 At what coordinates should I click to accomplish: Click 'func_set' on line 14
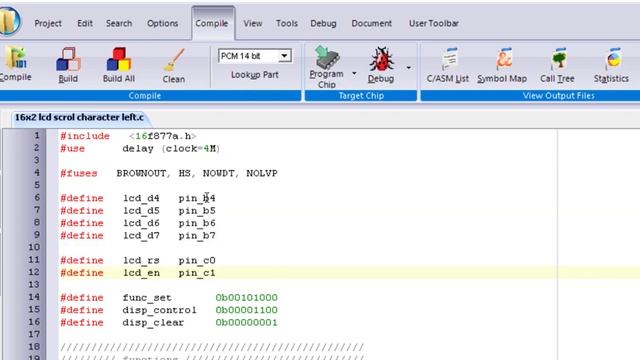click(x=147, y=298)
